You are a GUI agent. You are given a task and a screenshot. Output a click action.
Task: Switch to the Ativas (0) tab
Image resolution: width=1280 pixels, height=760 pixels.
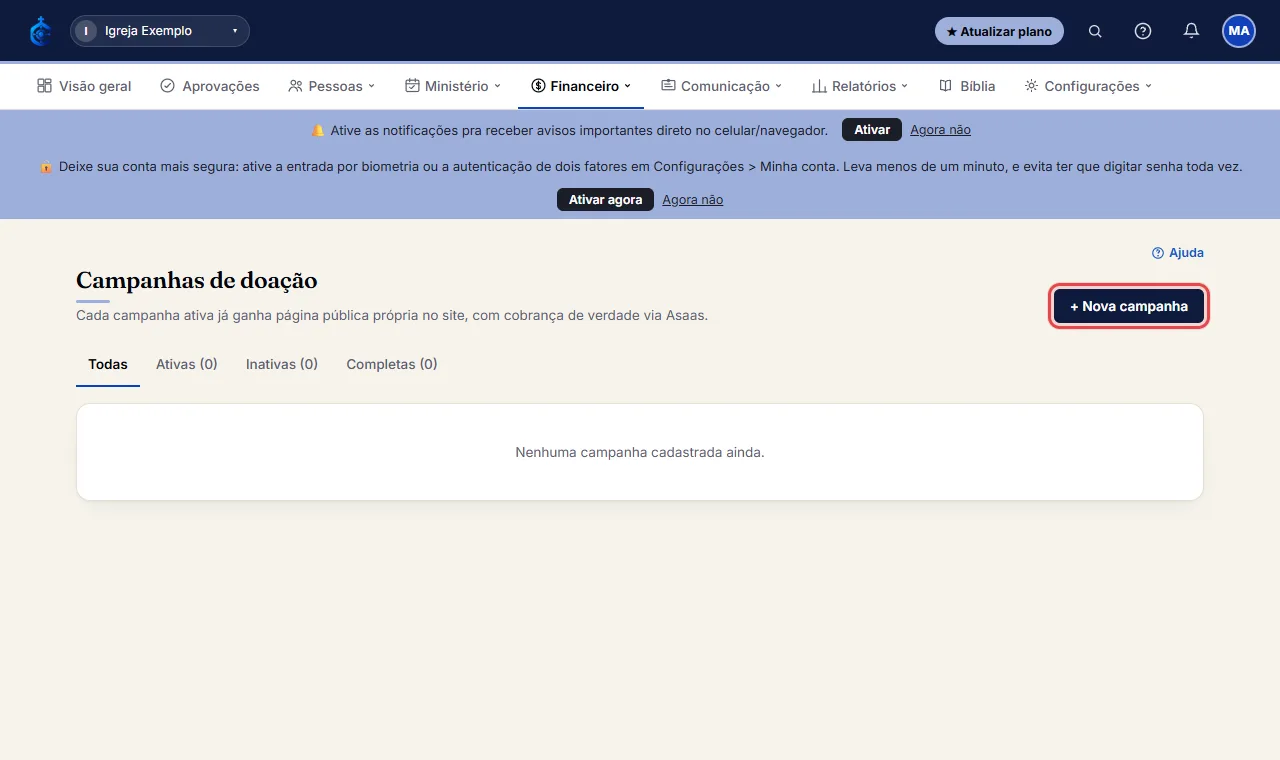point(187,364)
